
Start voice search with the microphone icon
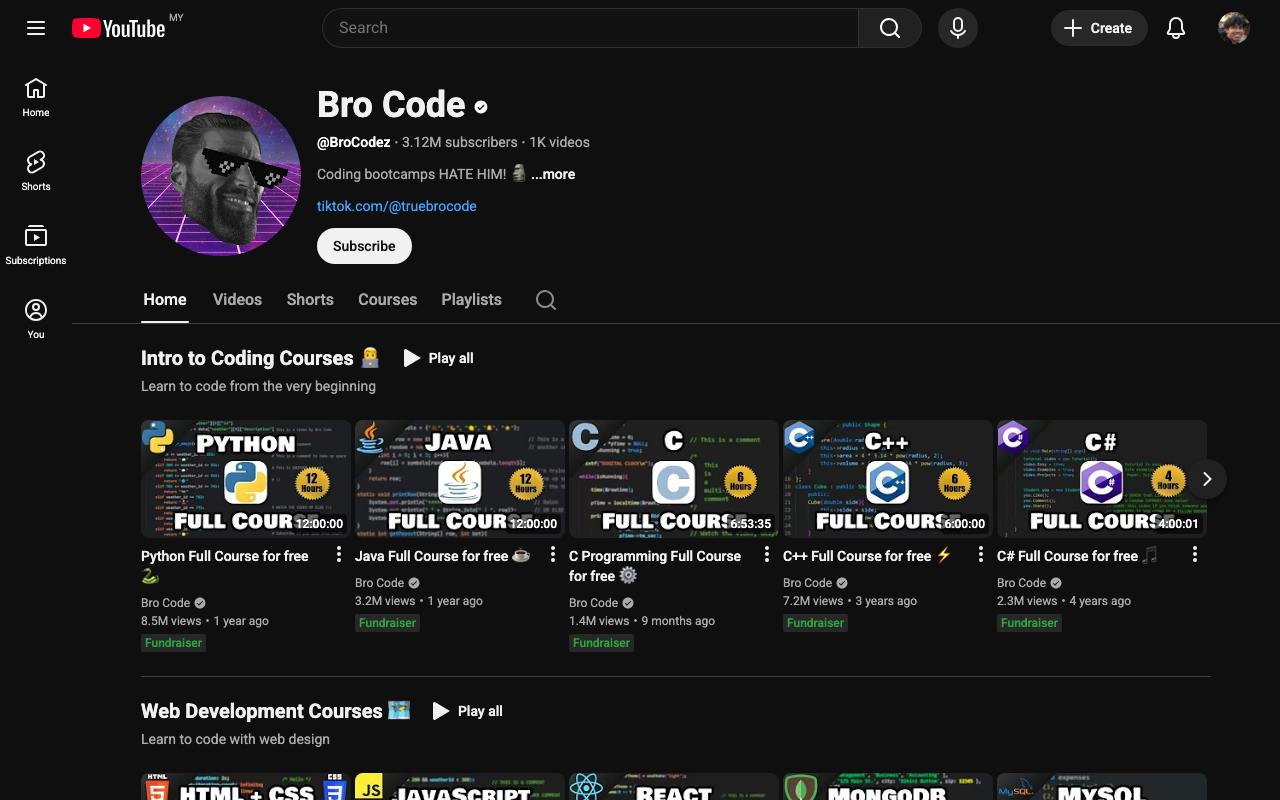point(957,28)
